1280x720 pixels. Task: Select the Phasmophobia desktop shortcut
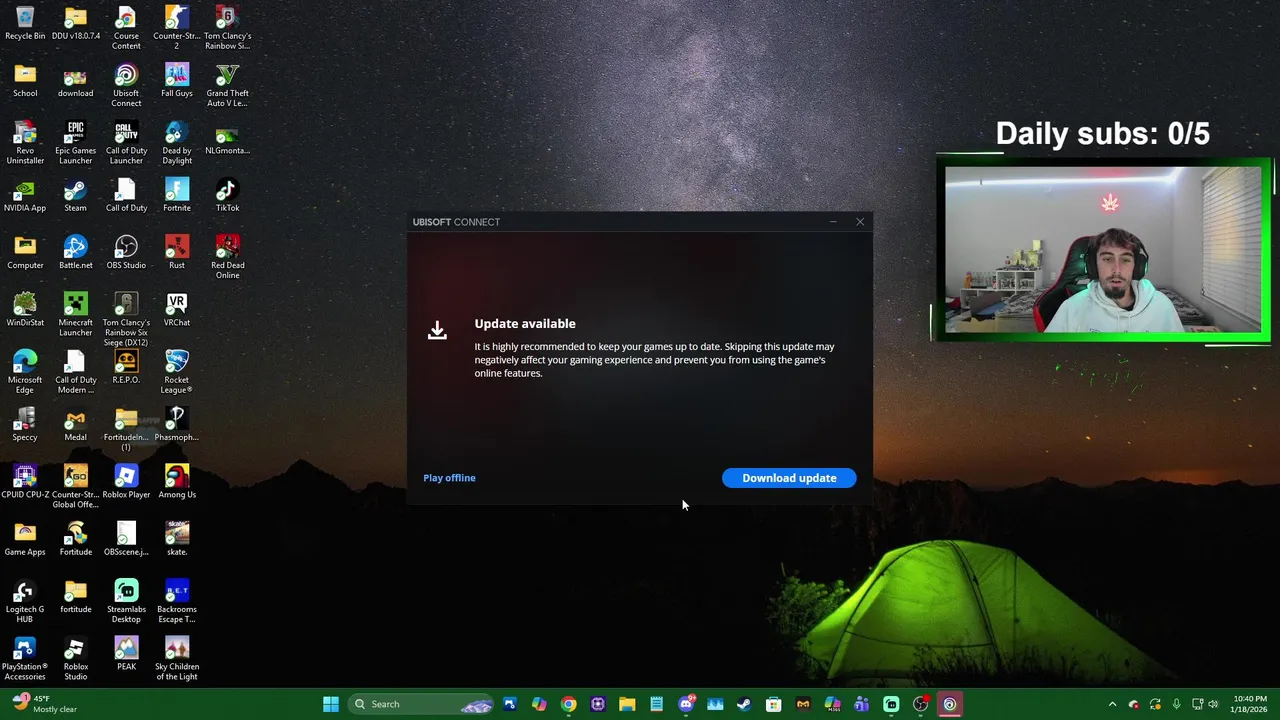(x=177, y=425)
